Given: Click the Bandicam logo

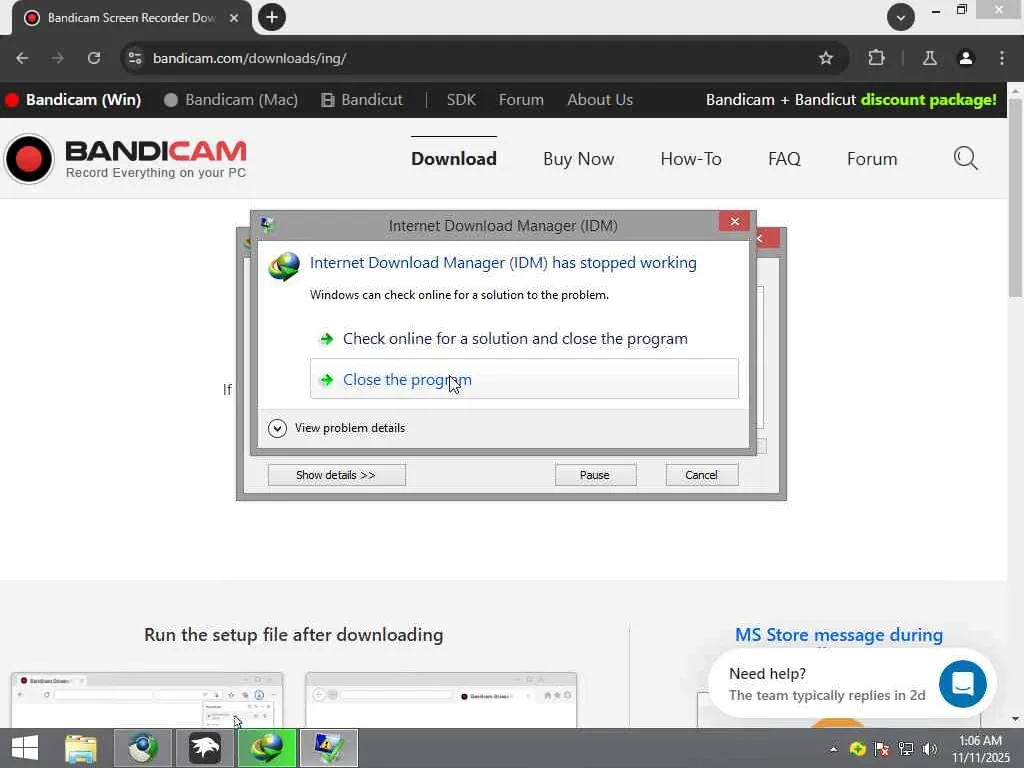Looking at the screenshot, I should tap(125, 159).
